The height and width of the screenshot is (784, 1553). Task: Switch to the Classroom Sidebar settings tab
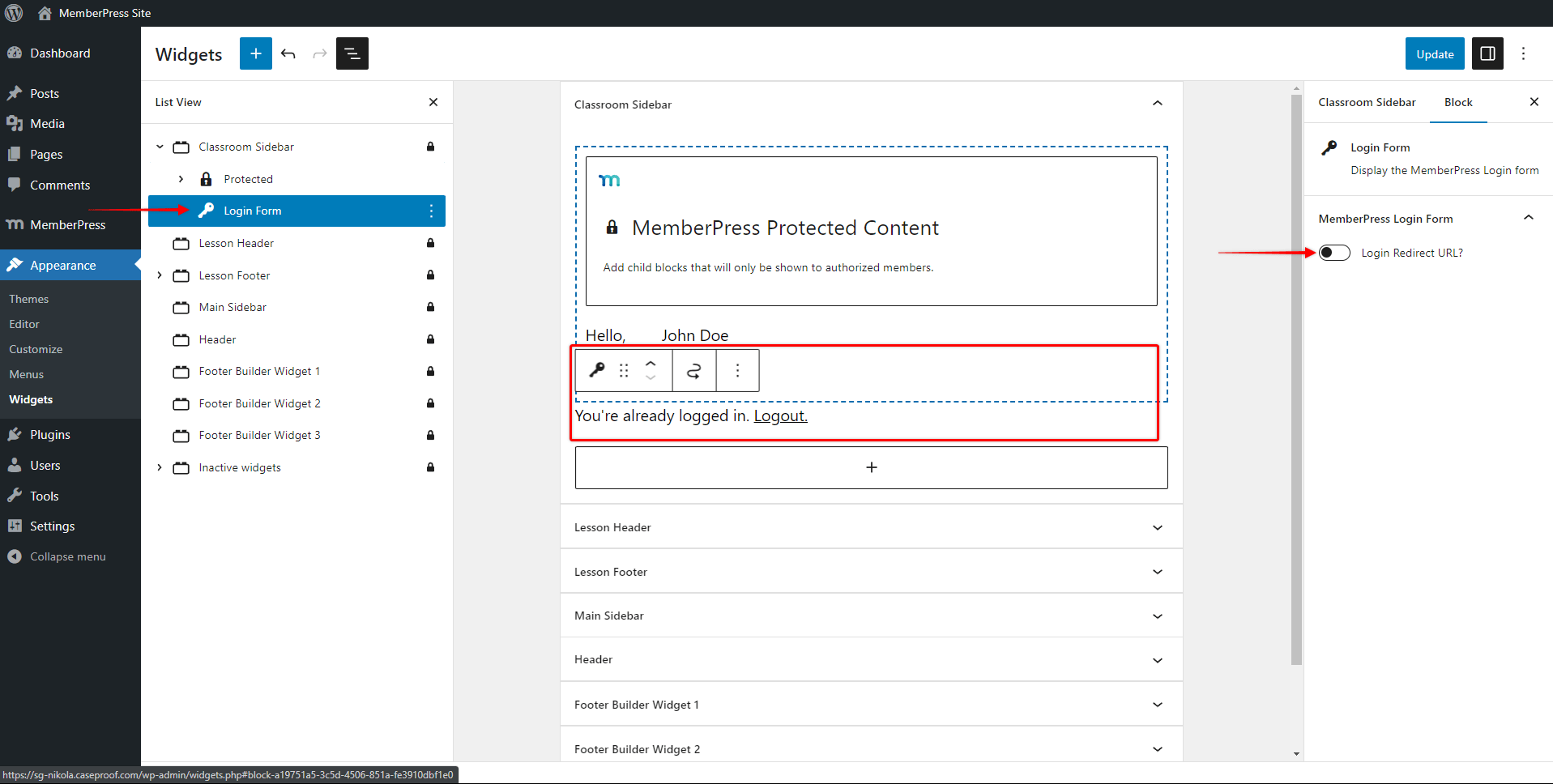[1367, 102]
